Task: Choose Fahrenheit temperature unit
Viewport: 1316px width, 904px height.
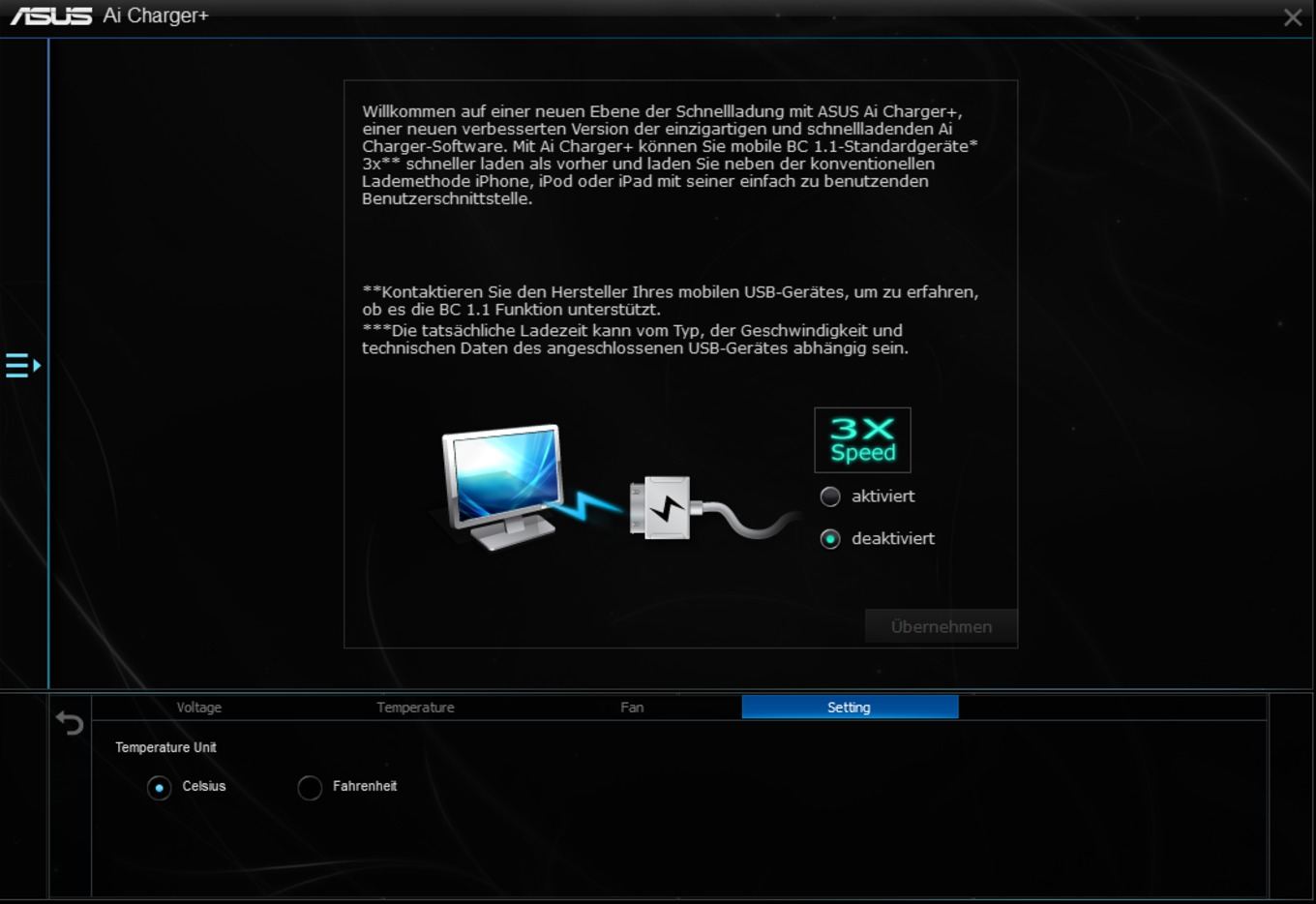Action: coord(310,787)
